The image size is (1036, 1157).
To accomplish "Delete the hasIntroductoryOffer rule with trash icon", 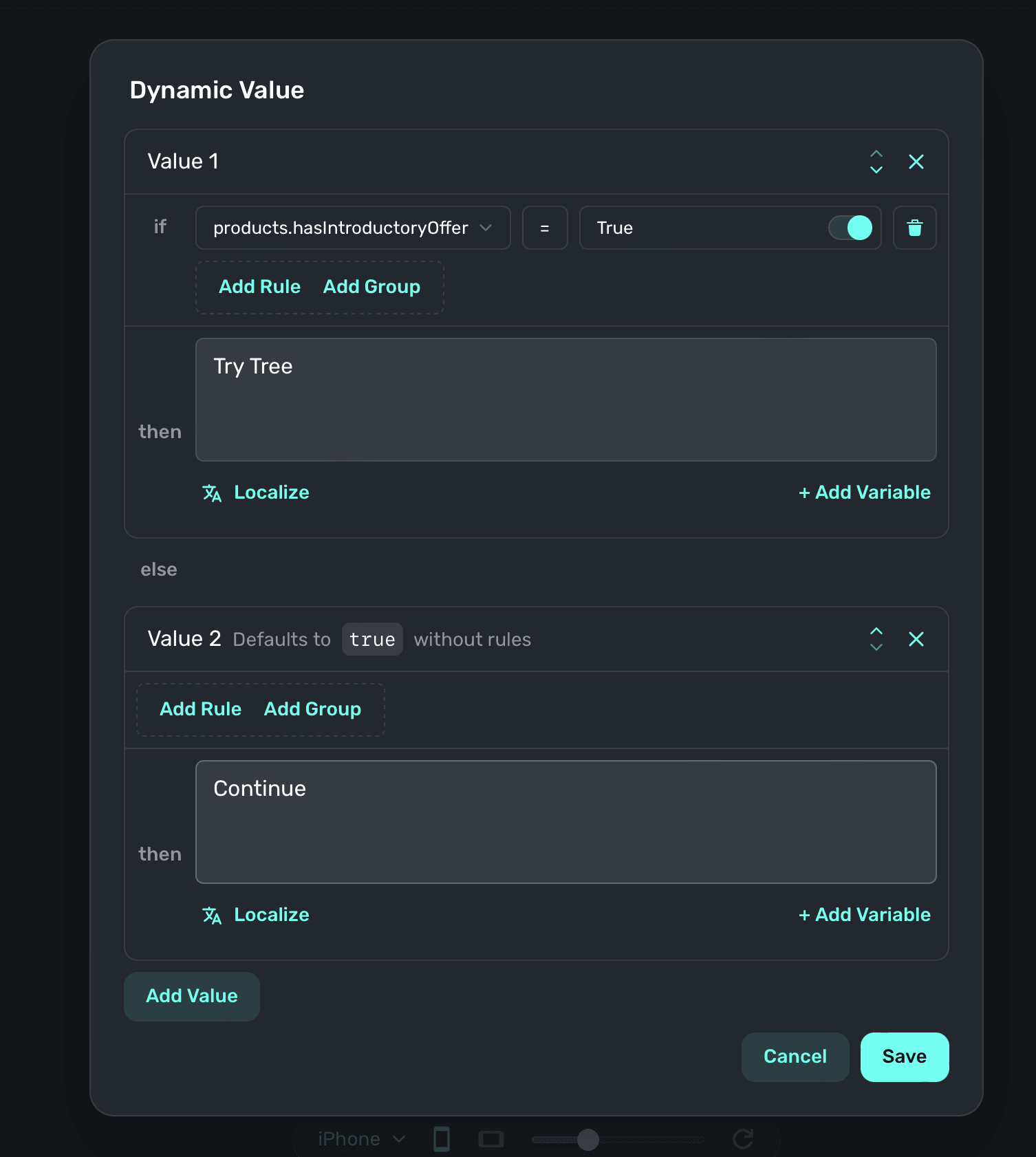I will click(914, 228).
